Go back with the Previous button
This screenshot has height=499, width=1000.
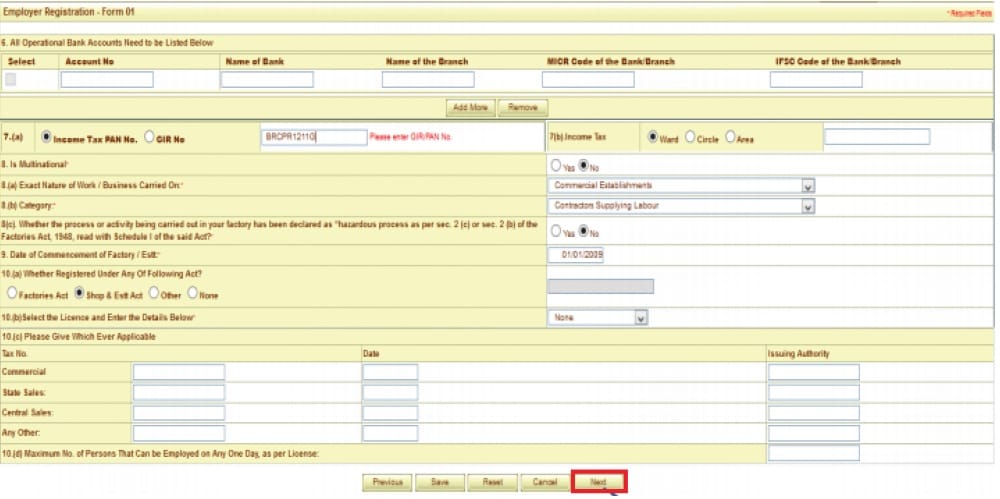pyautogui.click(x=387, y=482)
